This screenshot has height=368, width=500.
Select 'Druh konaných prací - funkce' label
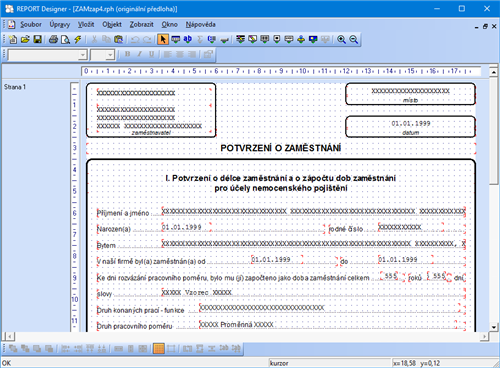[140, 310]
